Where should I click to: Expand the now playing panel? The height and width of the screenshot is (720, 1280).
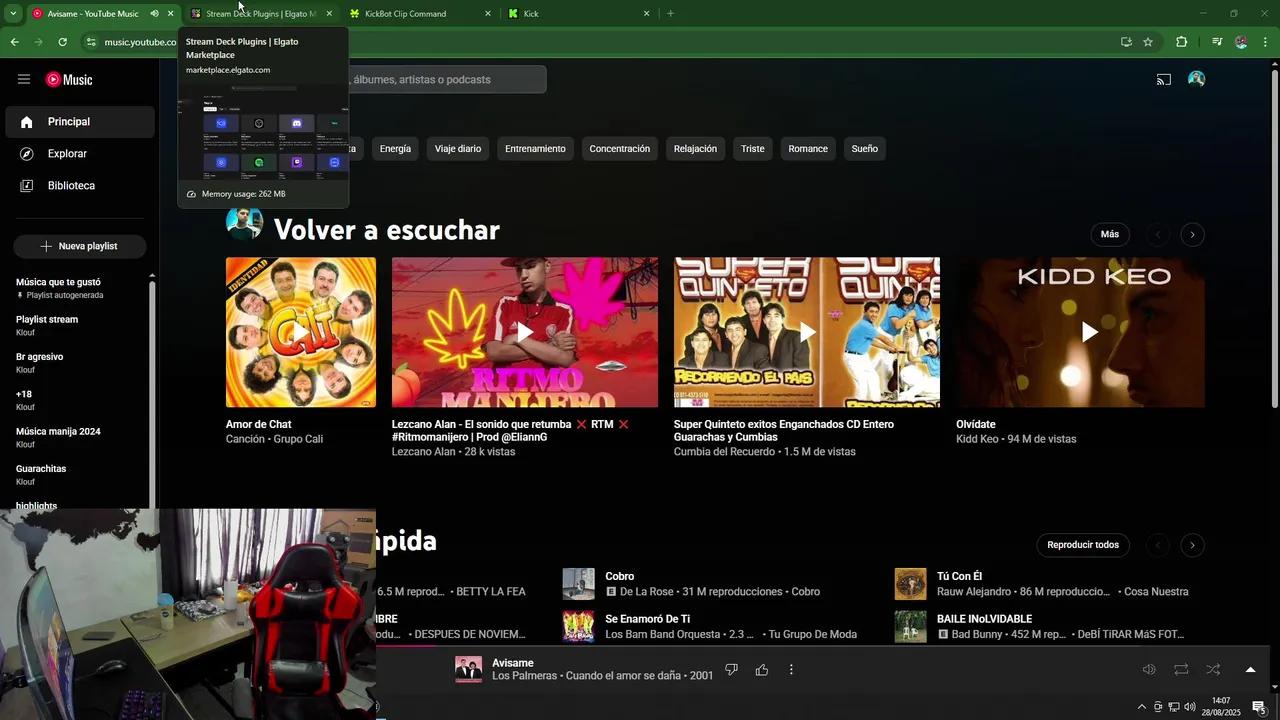[1250, 670]
